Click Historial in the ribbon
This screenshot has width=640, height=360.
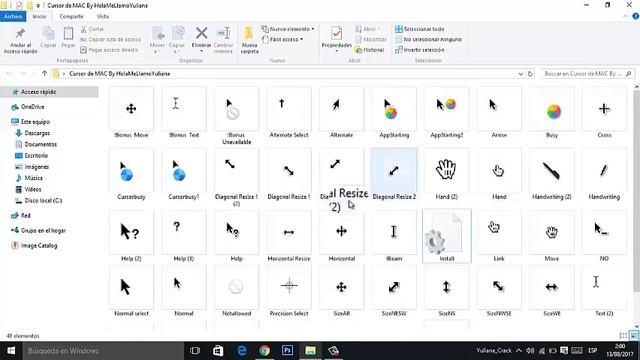click(369, 50)
